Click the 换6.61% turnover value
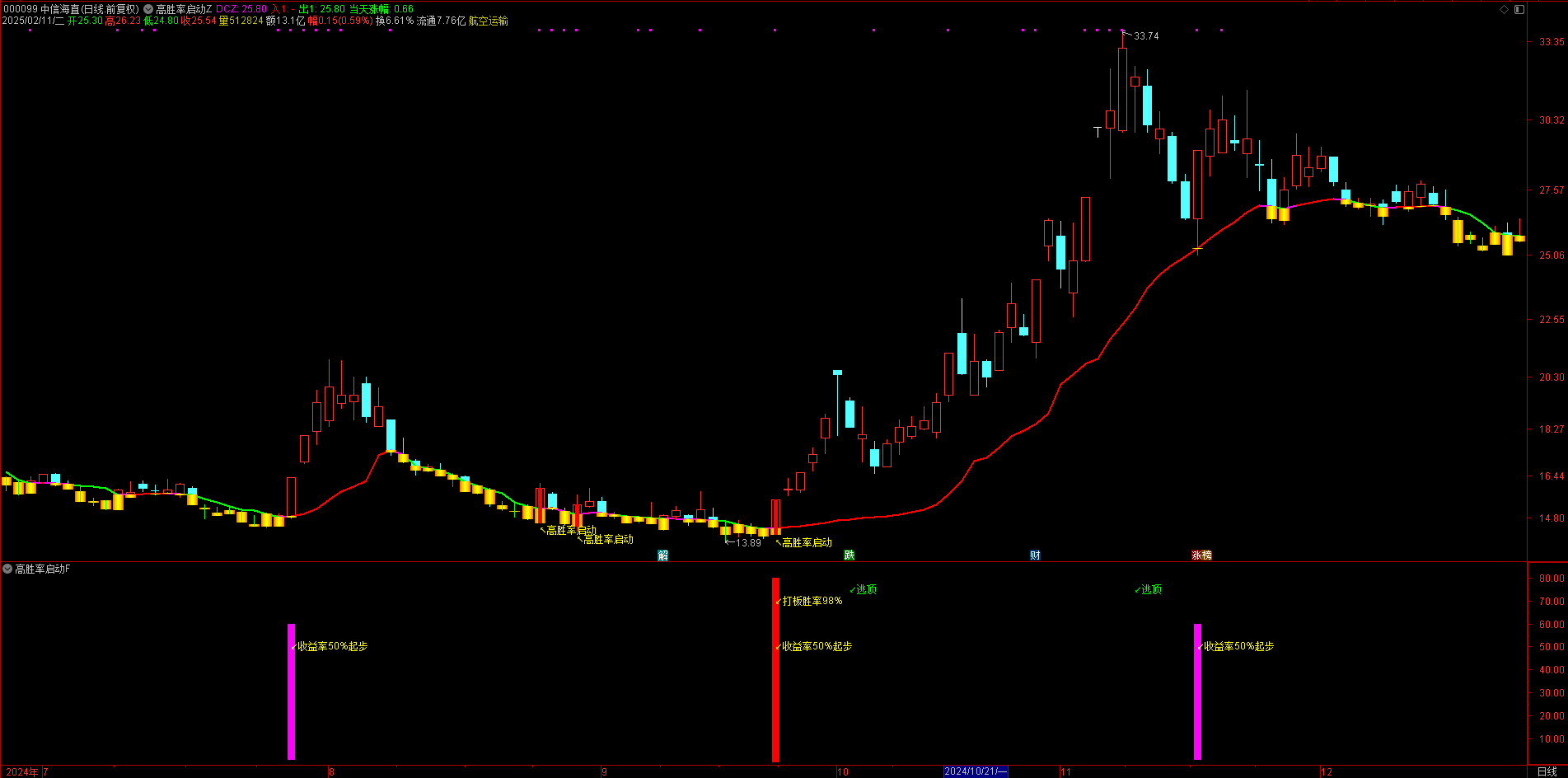The image size is (1568, 778). [395, 21]
